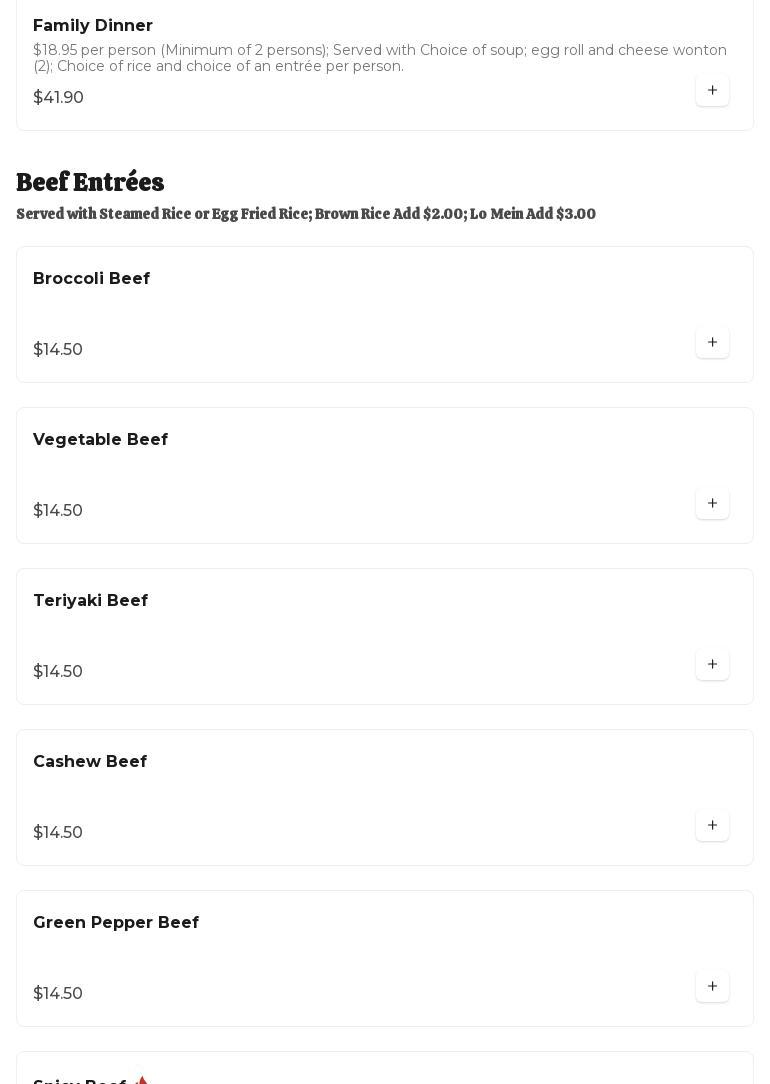Add Broccoli Beef using its plus icon
Screen dimensions: 770x1084
[x=712, y=343]
